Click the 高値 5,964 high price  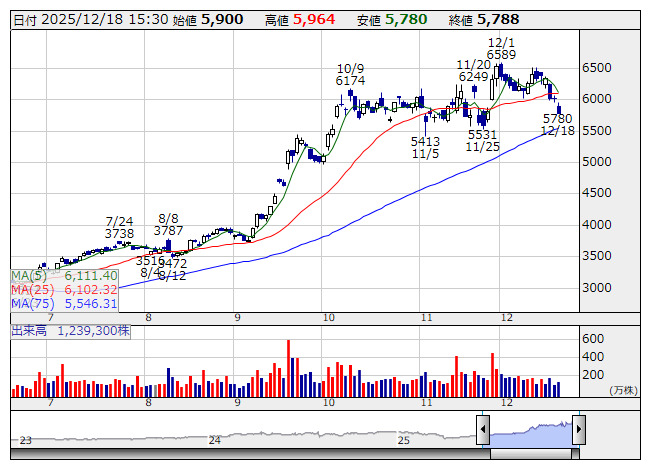(x=300, y=20)
